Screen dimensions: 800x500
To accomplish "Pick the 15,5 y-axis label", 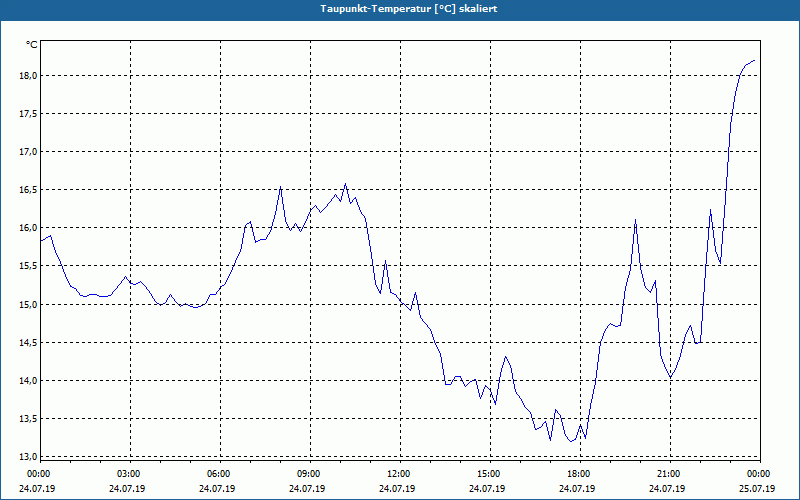I will (29, 266).
